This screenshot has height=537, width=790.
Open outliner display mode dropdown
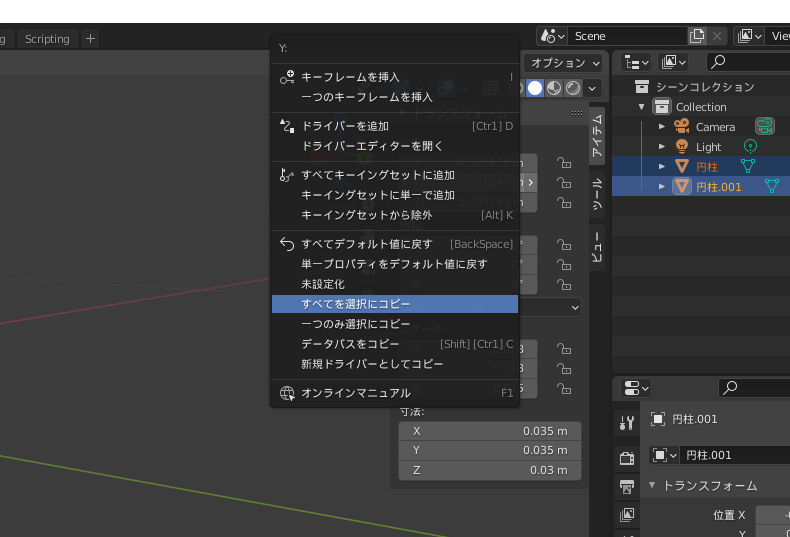pos(674,62)
